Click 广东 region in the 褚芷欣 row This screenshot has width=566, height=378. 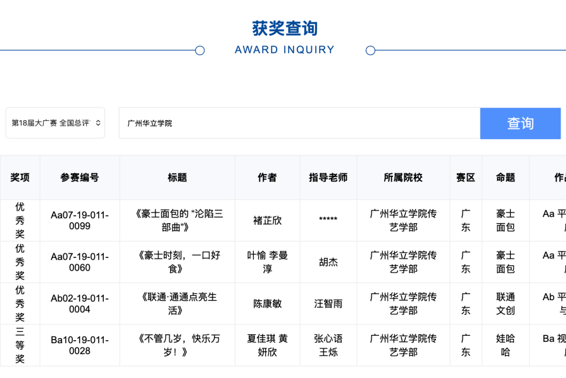pos(466,220)
